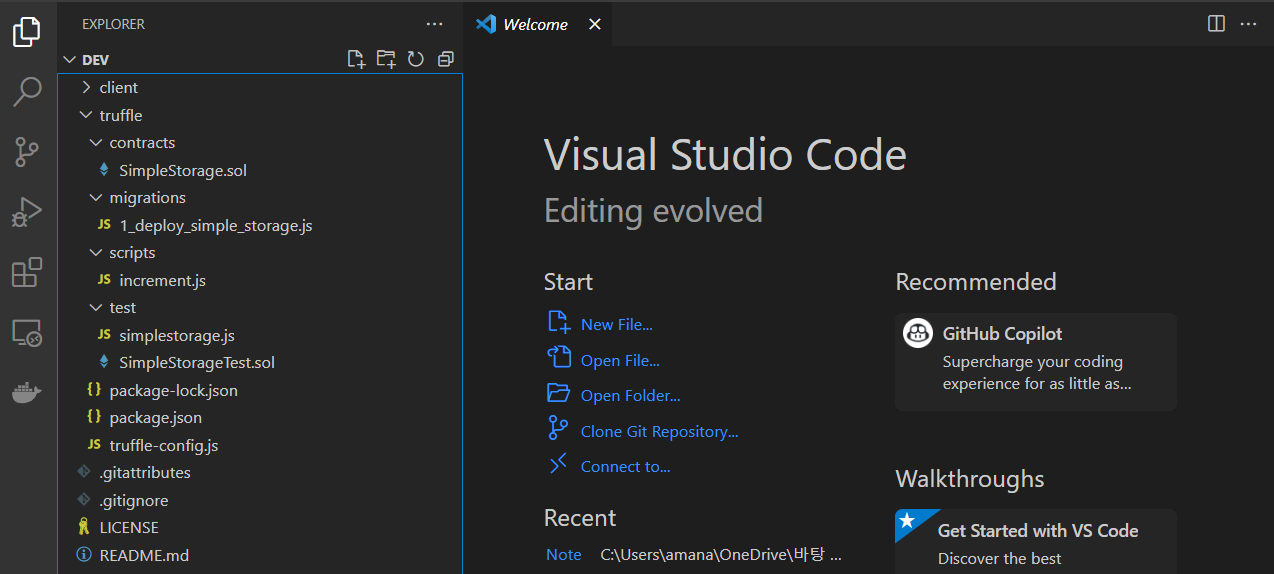
Task: Click the Connect to... link
Action: [625, 466]
